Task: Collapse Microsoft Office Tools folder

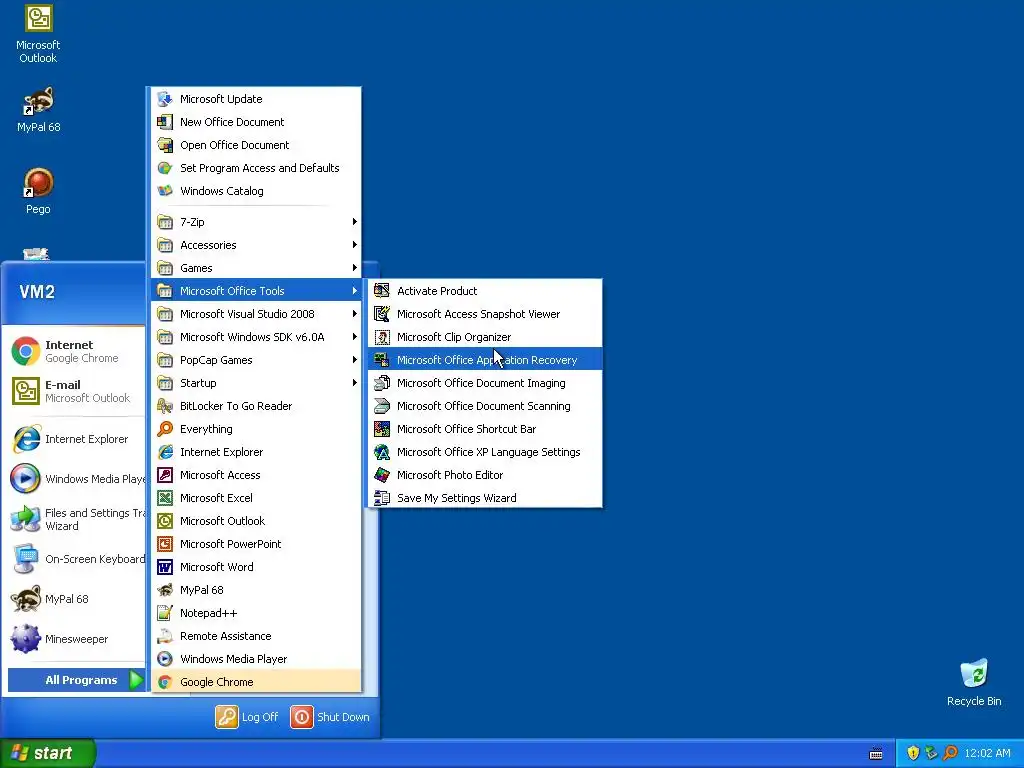Action: point(256,291)
